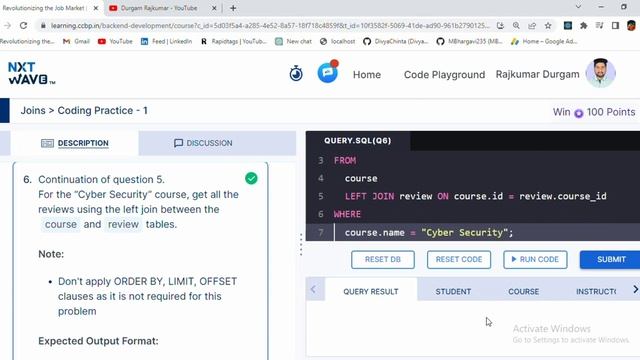This screenshot has height=360, width=640.
Task: Open the COURSE table tab
Action: (x=523, y=291)
